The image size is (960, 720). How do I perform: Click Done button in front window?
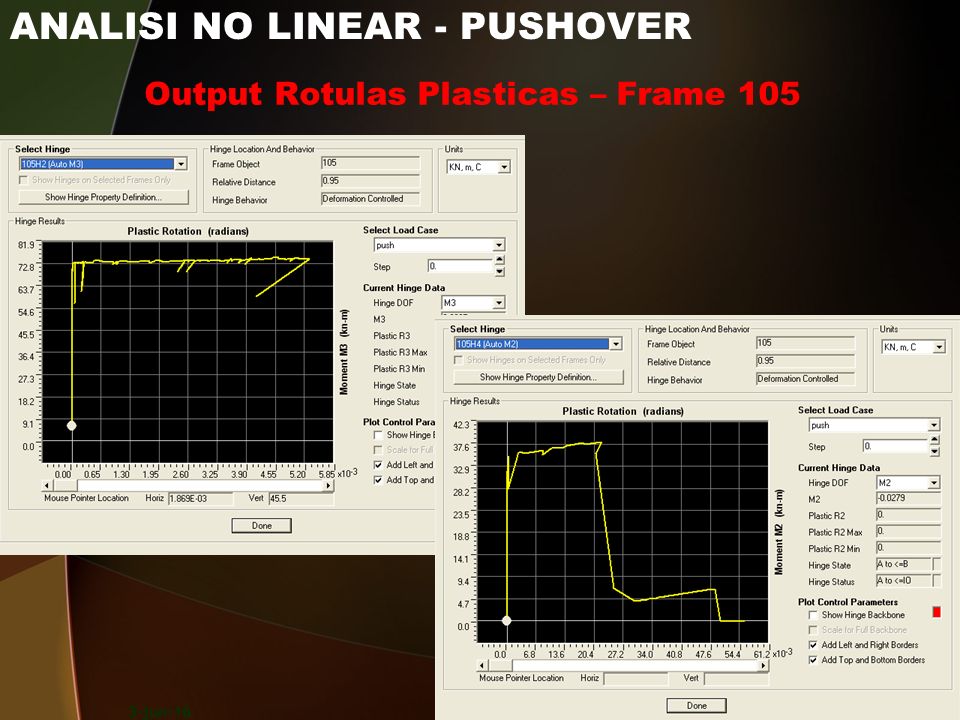[696, 705]
